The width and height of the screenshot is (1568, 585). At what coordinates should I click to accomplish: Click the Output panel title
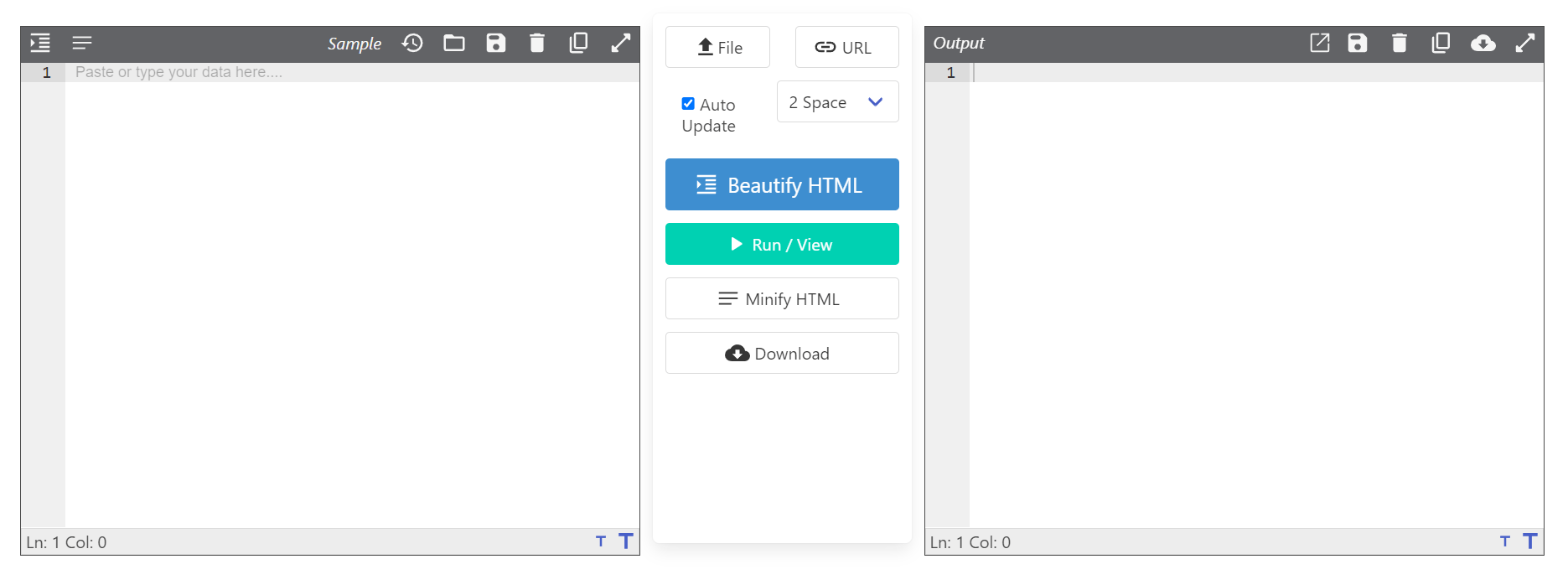(959, 43)
